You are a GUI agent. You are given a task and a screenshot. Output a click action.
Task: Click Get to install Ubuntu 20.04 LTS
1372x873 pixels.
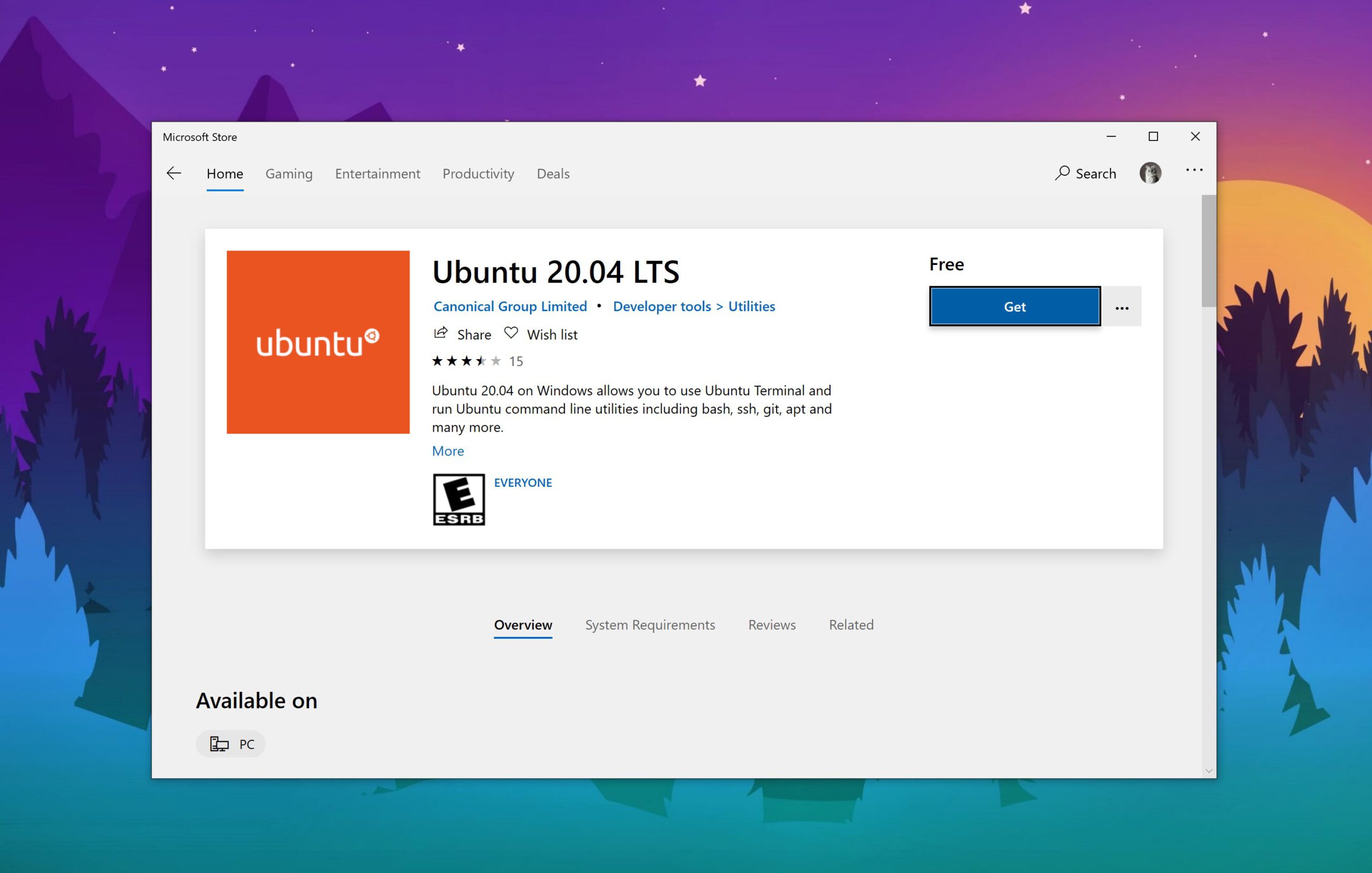tap(1015, 306)
